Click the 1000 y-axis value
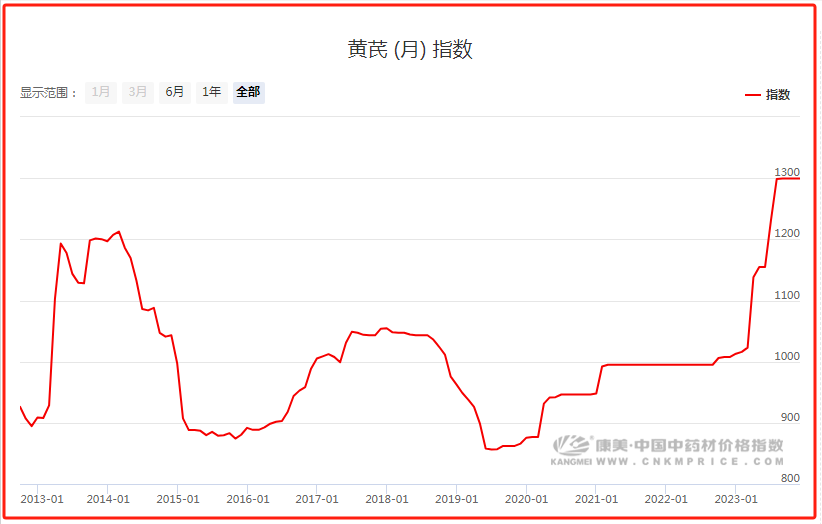The height and width of the screenshot is (524, 822). tap(787, 356)
